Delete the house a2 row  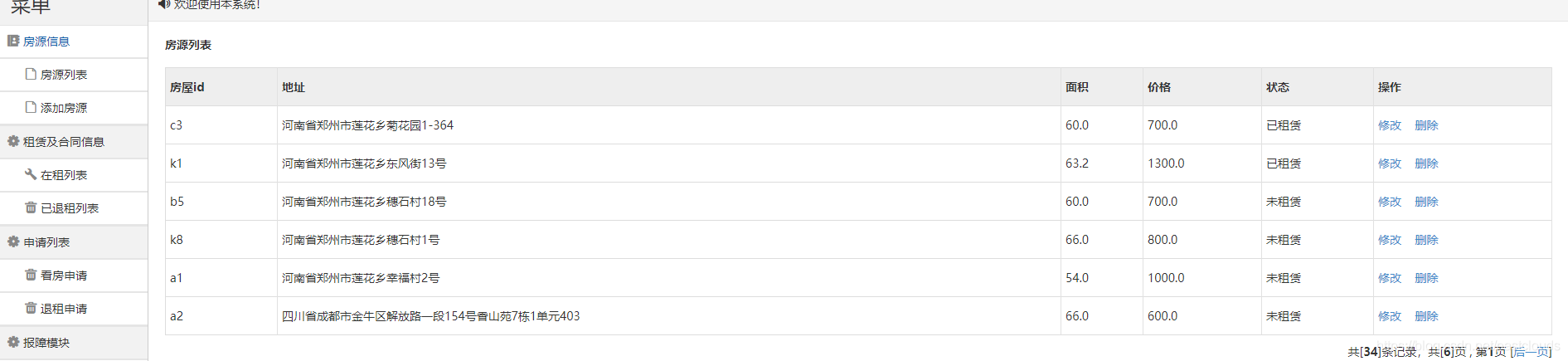[x=1426, y=316]
